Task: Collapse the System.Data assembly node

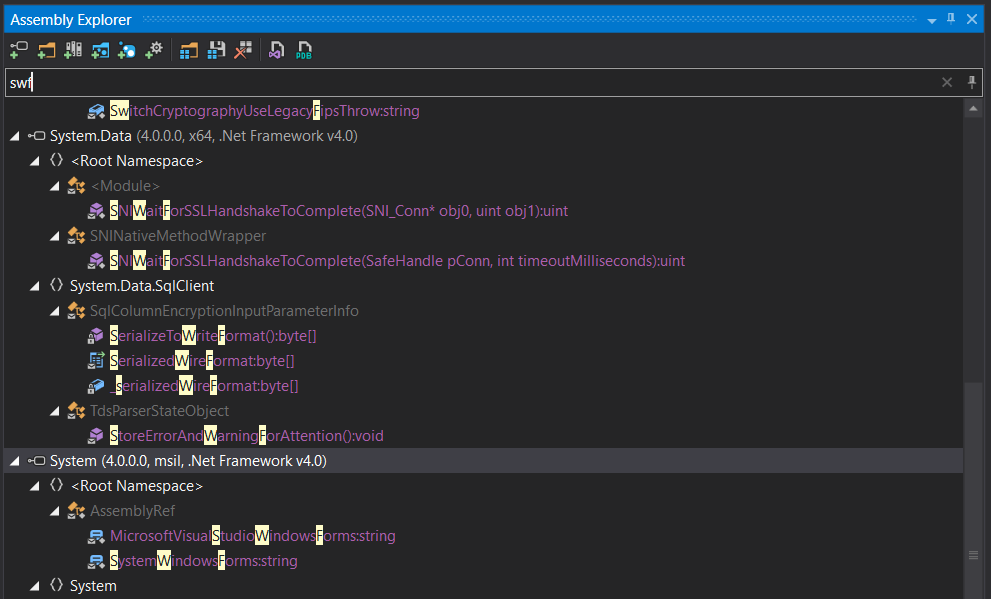Action: click(x=15, y=136)
